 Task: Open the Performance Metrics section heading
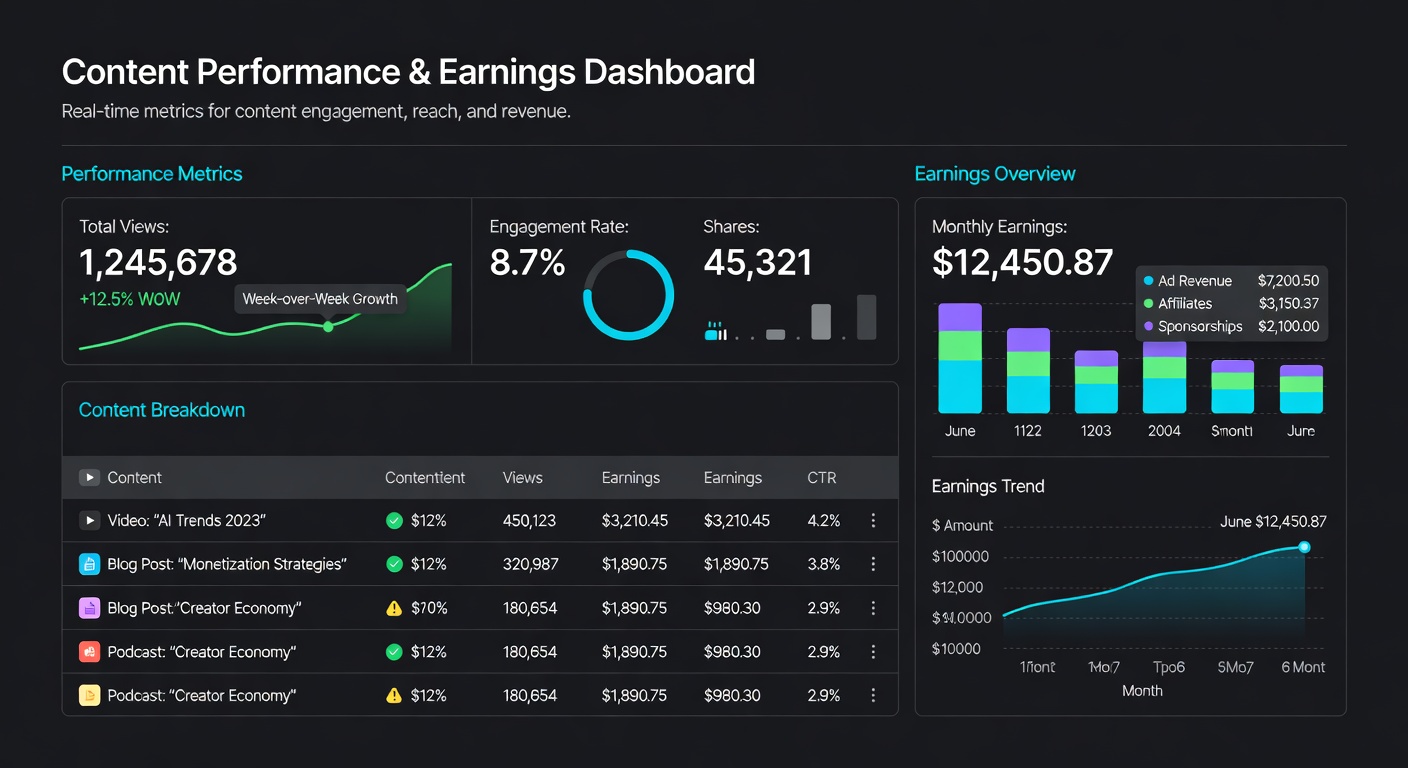pyautogui.click(x=152, y=174)
